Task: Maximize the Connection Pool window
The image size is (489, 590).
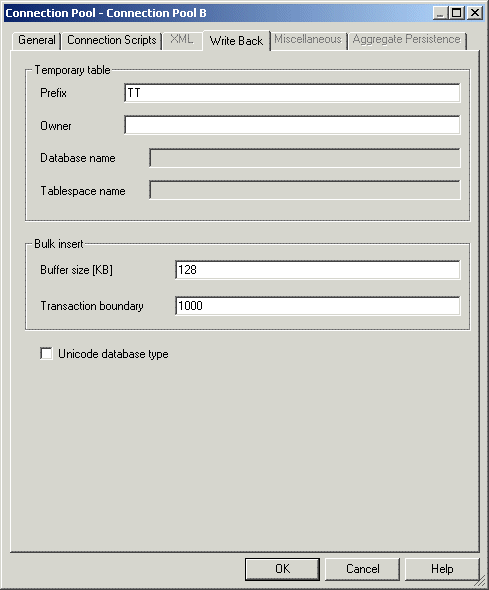Action: [457, 13]
